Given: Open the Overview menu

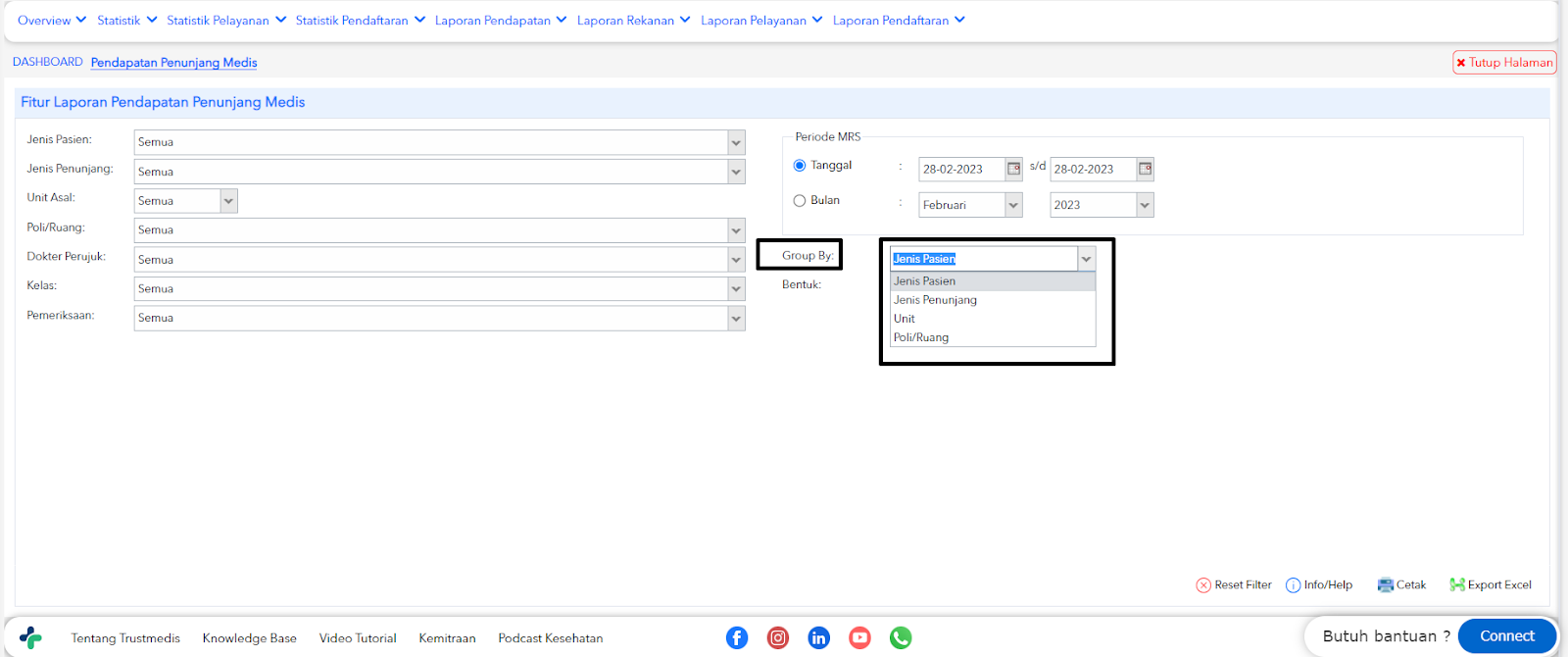Looking at the screenshot, I should [x=52, y=20].
